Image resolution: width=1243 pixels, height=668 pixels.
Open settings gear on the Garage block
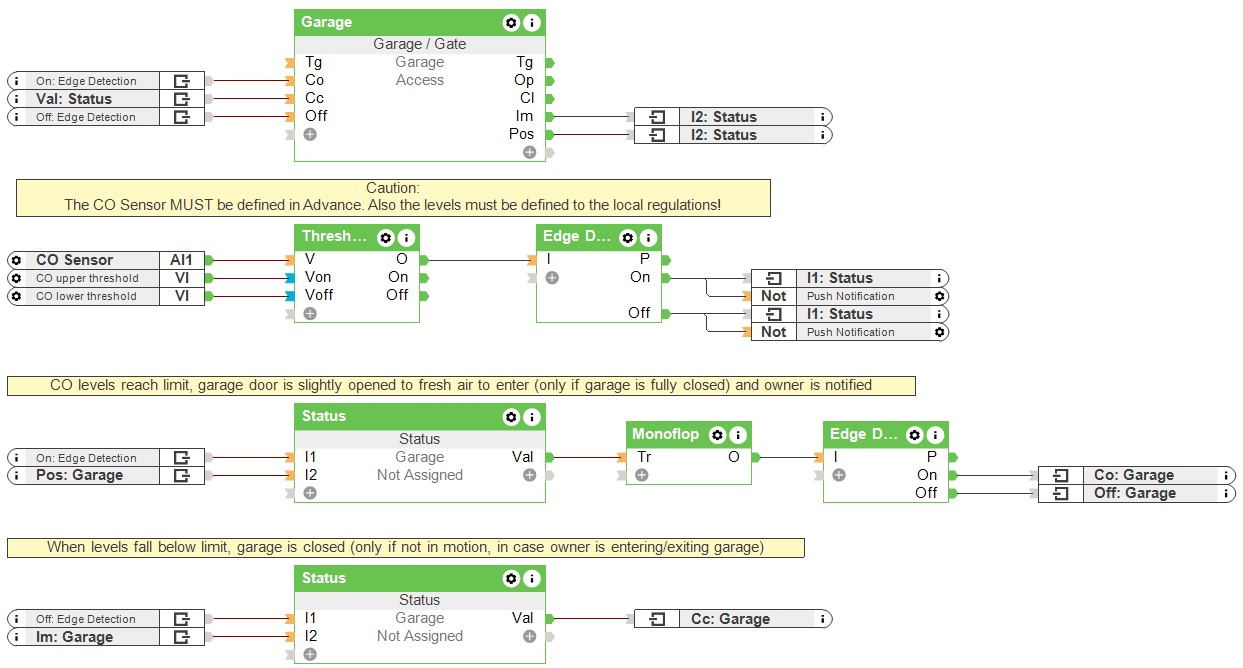click(x=511, y=22)
